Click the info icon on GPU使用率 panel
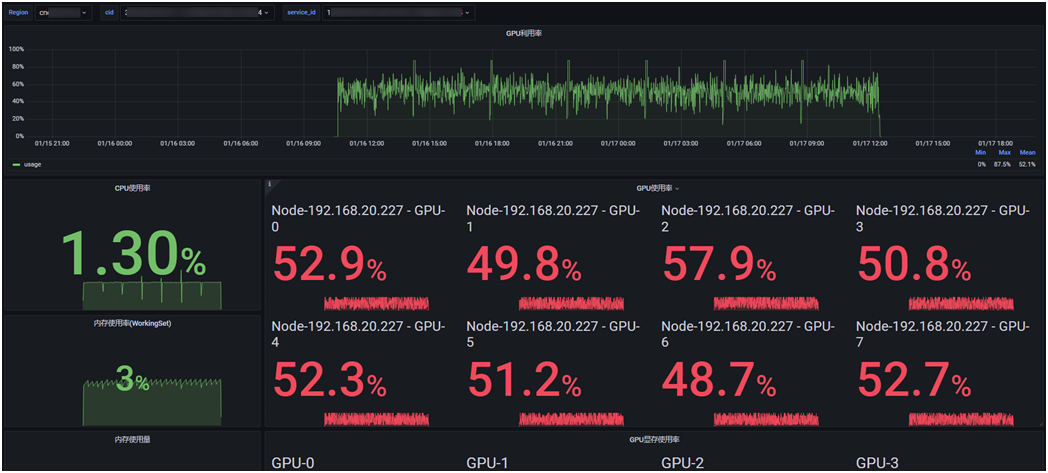The height and width of the screenshot is (473, 1048). coord(269,183)
